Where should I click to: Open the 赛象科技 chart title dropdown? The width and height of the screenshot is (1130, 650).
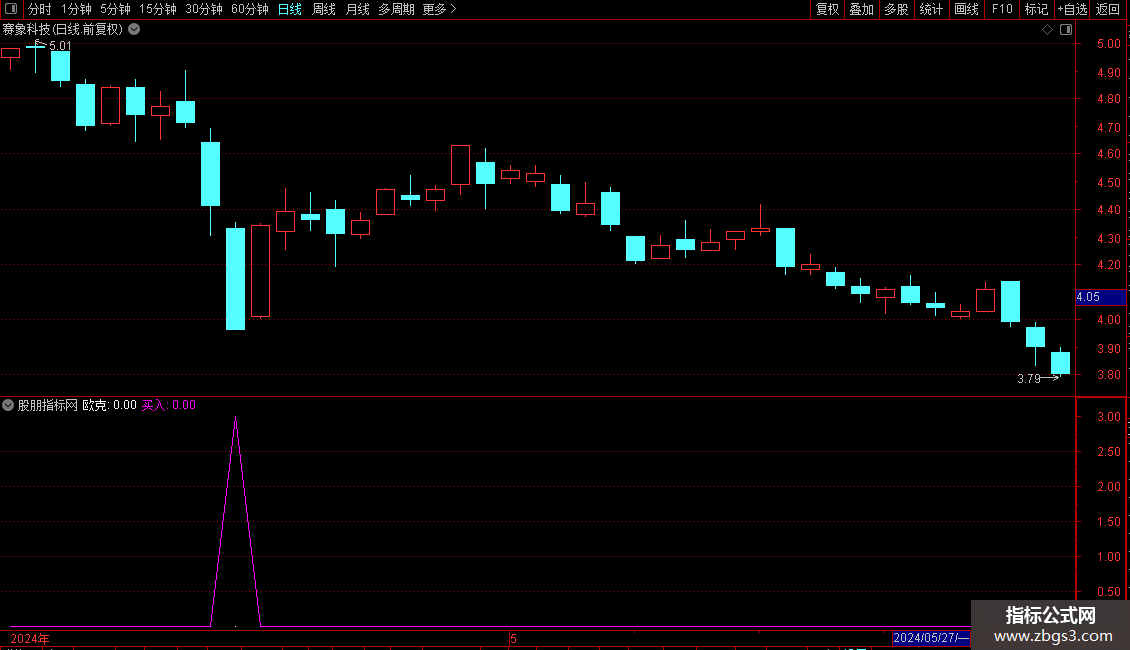[x=134, y=30]
